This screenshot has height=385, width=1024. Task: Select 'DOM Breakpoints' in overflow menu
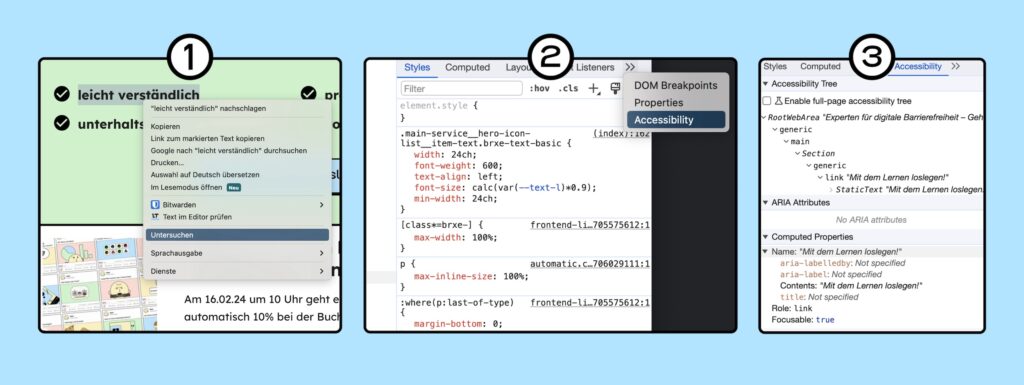coord(676,85)
